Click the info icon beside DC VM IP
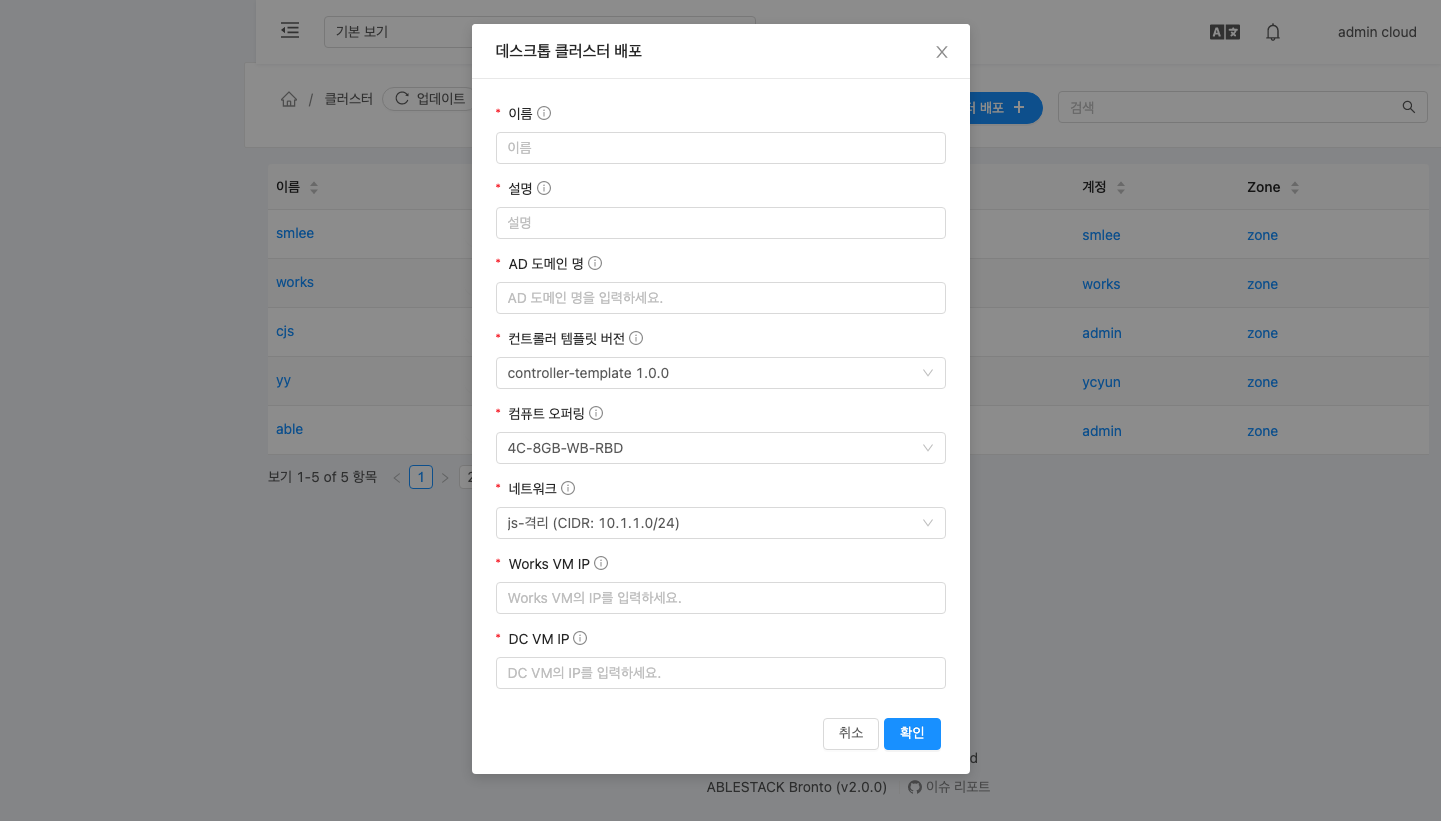 (580, 638)
